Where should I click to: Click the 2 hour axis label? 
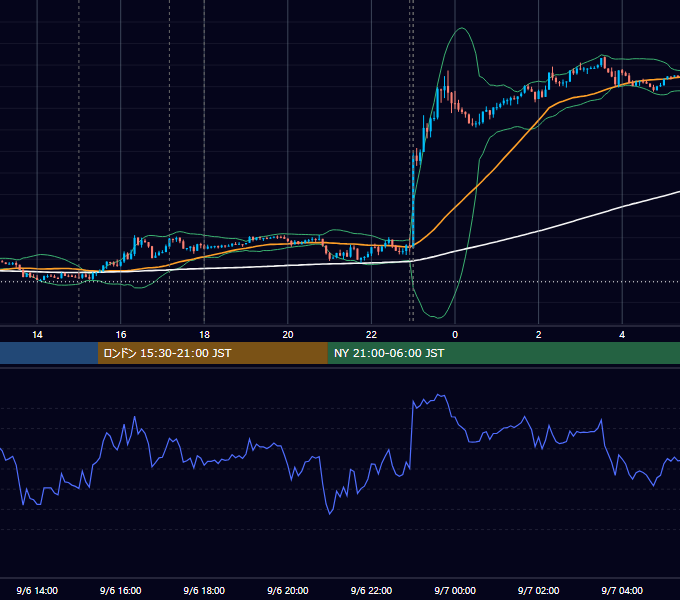pyautogui.click(x=538, y=335)
